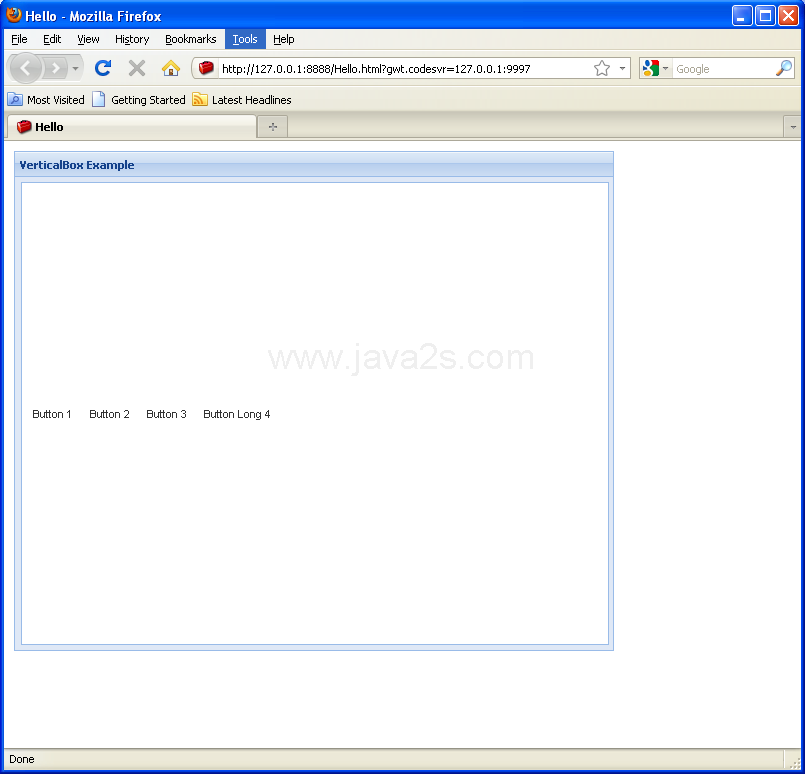805x774 pixels.
Task: Select the Hello tab
Action: pos(131,127)
